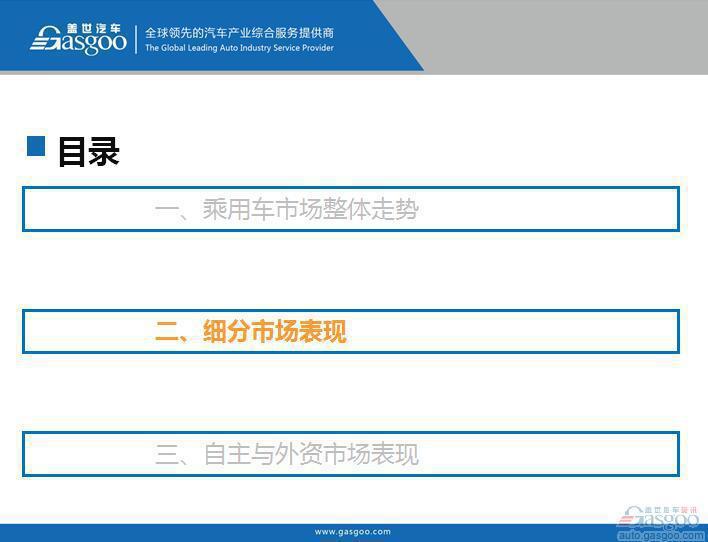Image resolution: width=708 pixels, height=542 pixels.
Task: Click the 目录 heading text
Action: tap(88, 152)
